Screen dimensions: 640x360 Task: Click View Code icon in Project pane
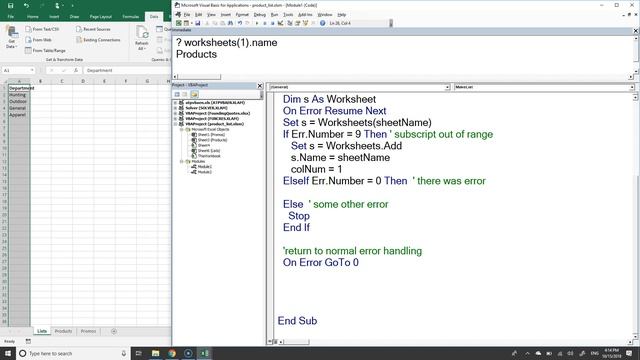click(x=177, y=94)
